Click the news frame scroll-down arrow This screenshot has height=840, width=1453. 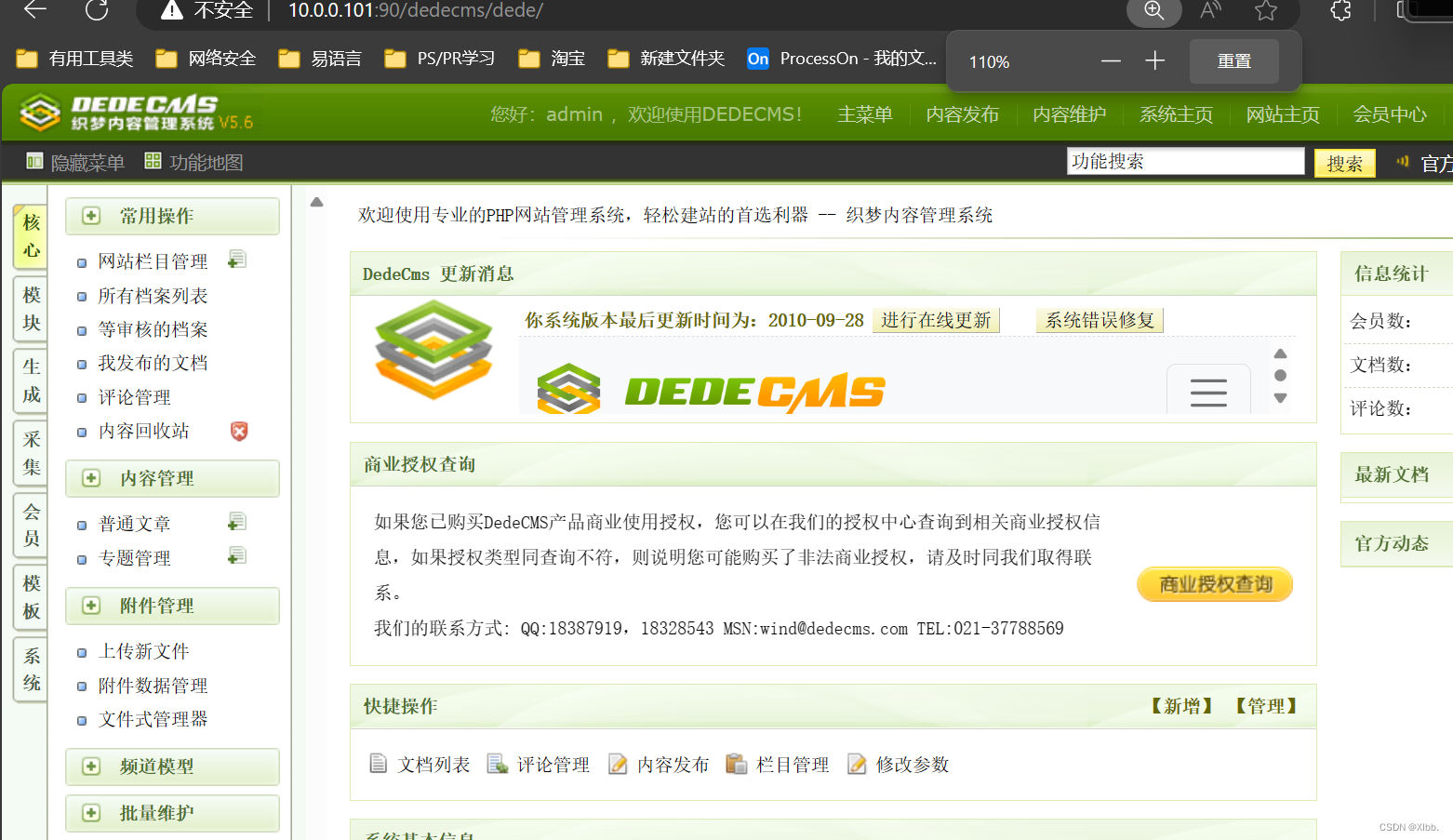click(x=1280, y=398)
